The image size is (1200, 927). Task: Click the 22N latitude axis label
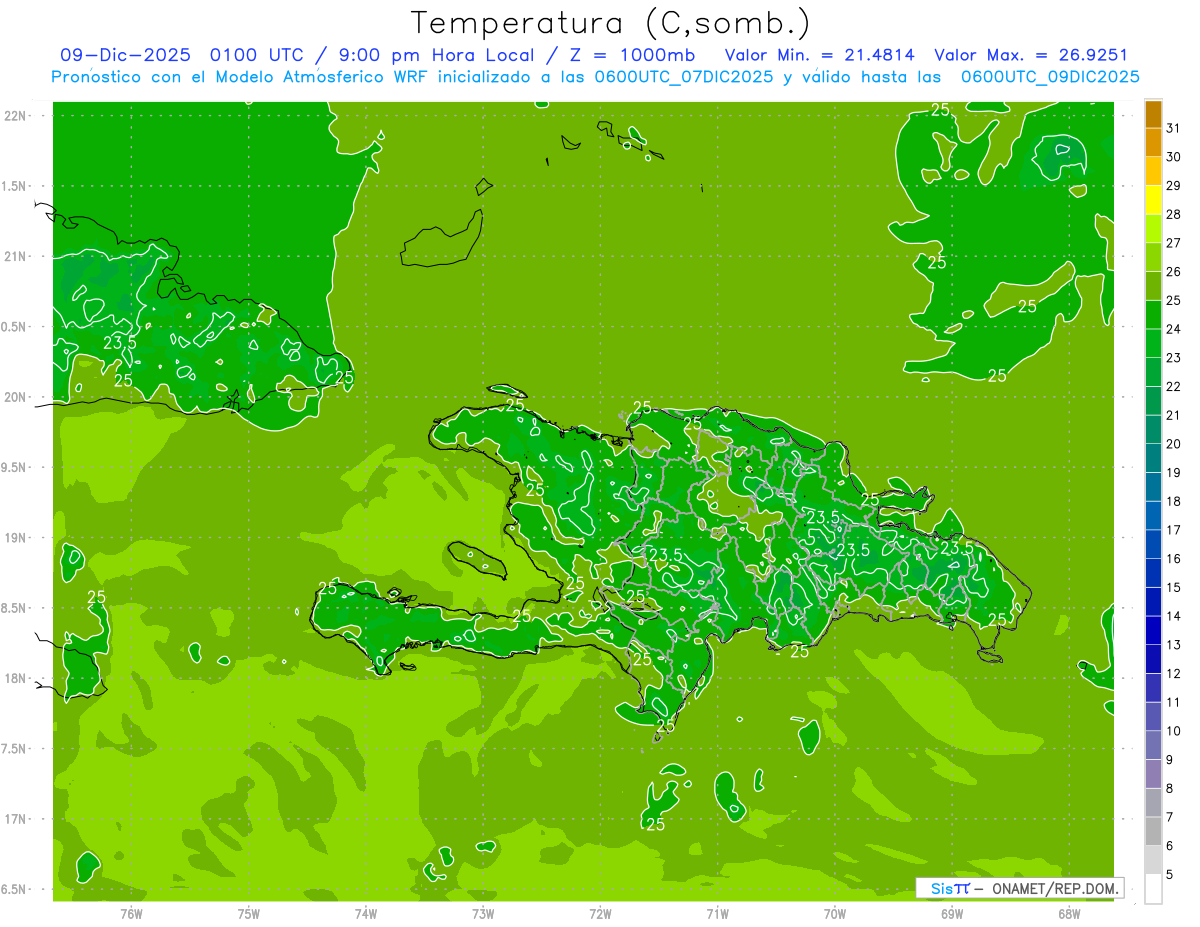(16, 115)
